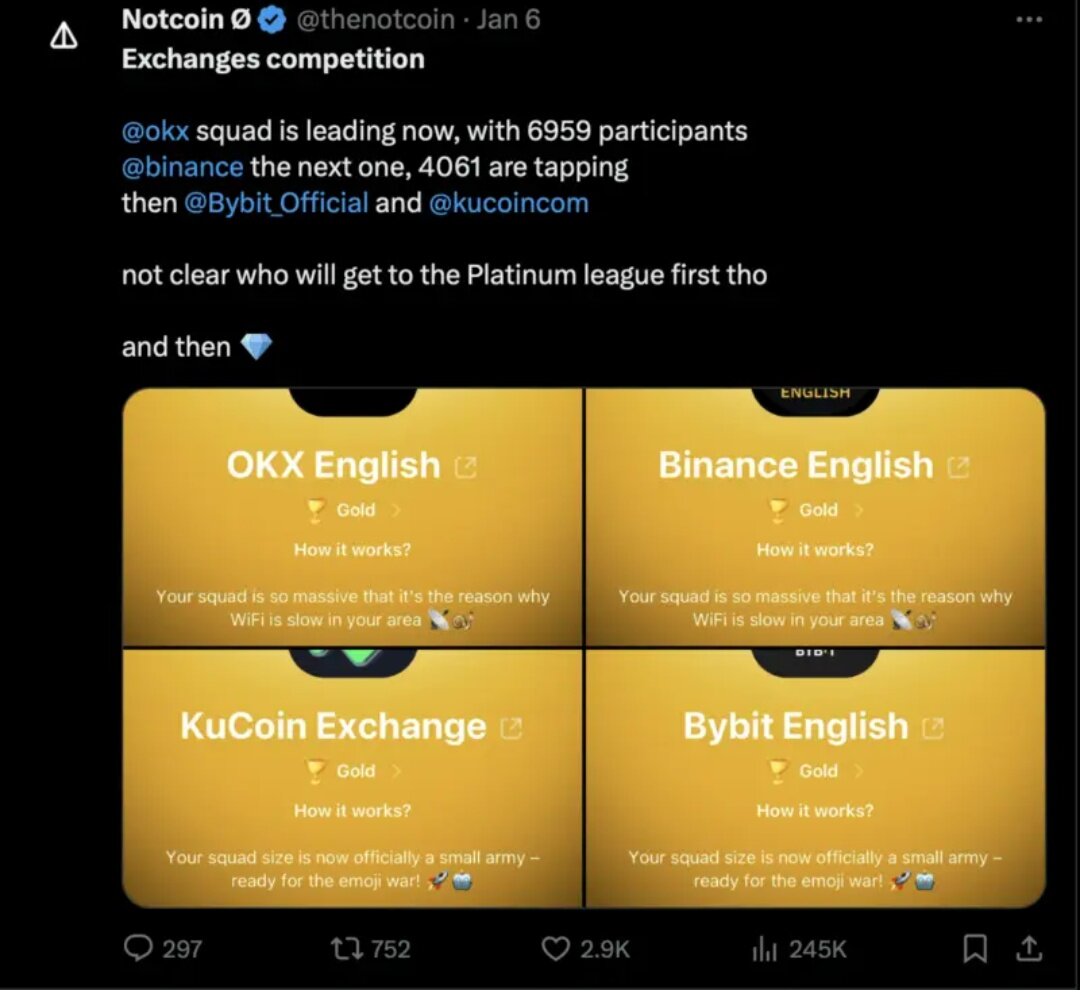The width and height of the screenshot is (1080, 994).
Task: Open external link icon beside KuCoin Exchange
Action: click(511, 729)
